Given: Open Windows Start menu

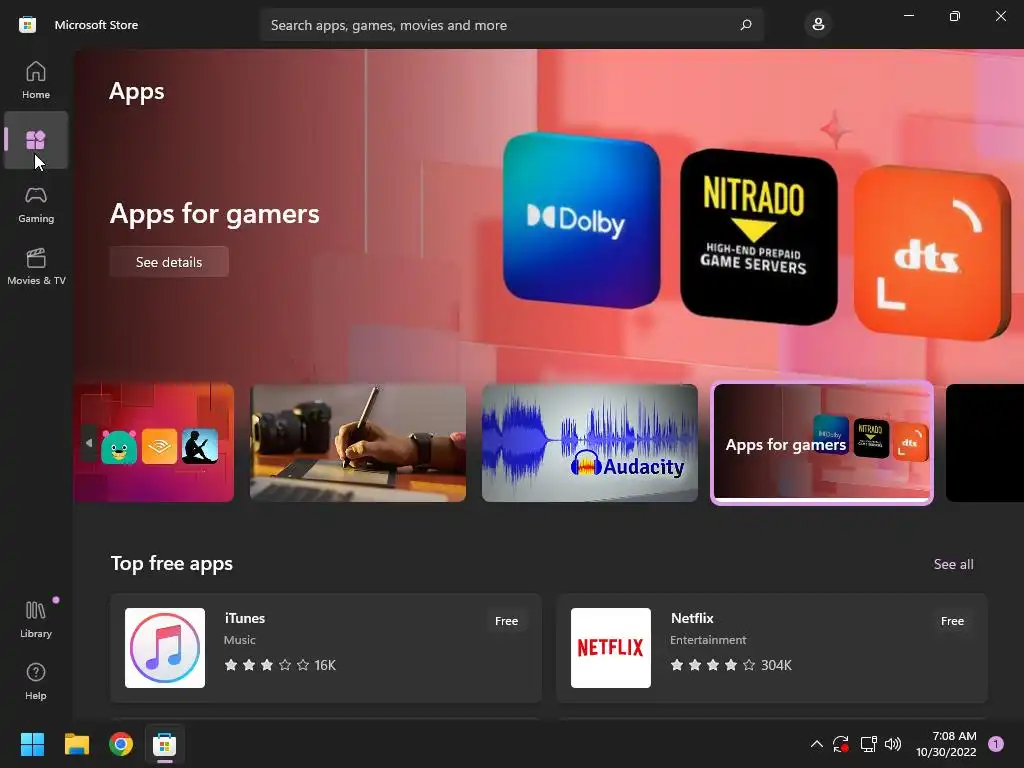Looking at the screenshot, I should (32, 744).
